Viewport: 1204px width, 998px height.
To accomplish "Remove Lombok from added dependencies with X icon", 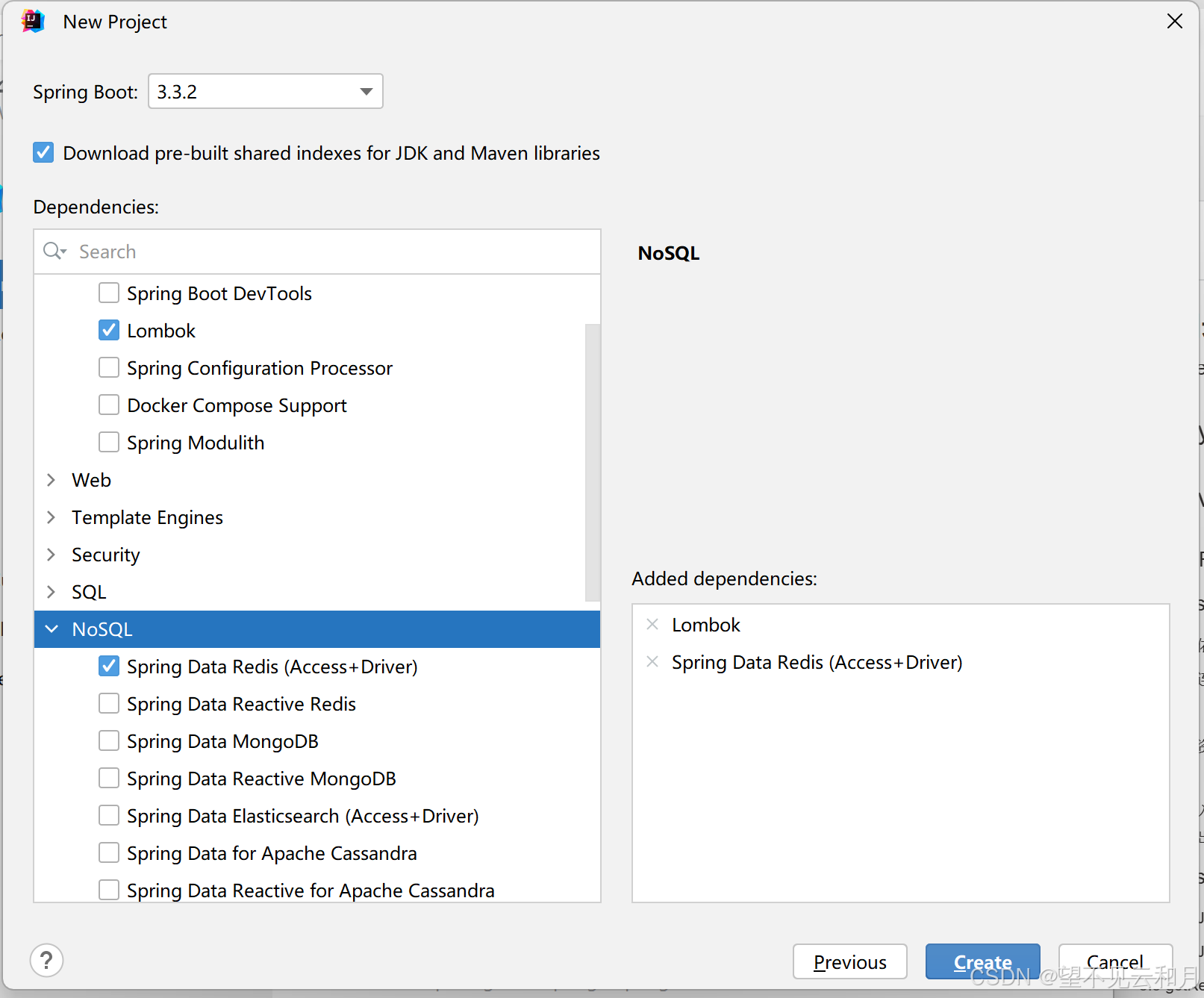I will [652, 625].
